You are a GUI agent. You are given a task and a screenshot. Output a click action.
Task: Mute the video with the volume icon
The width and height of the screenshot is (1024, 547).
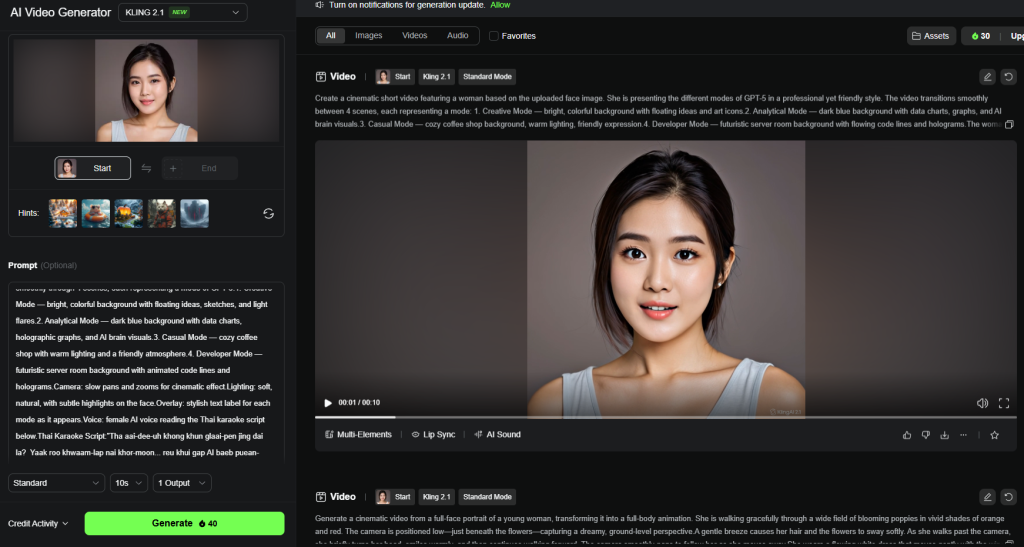click(982, 403)
